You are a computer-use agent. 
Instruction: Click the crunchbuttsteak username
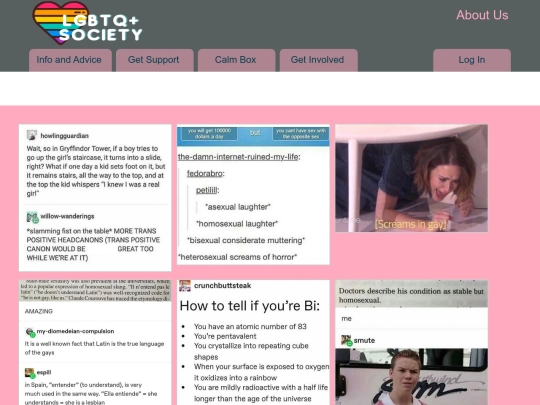[x=222, y=285]
